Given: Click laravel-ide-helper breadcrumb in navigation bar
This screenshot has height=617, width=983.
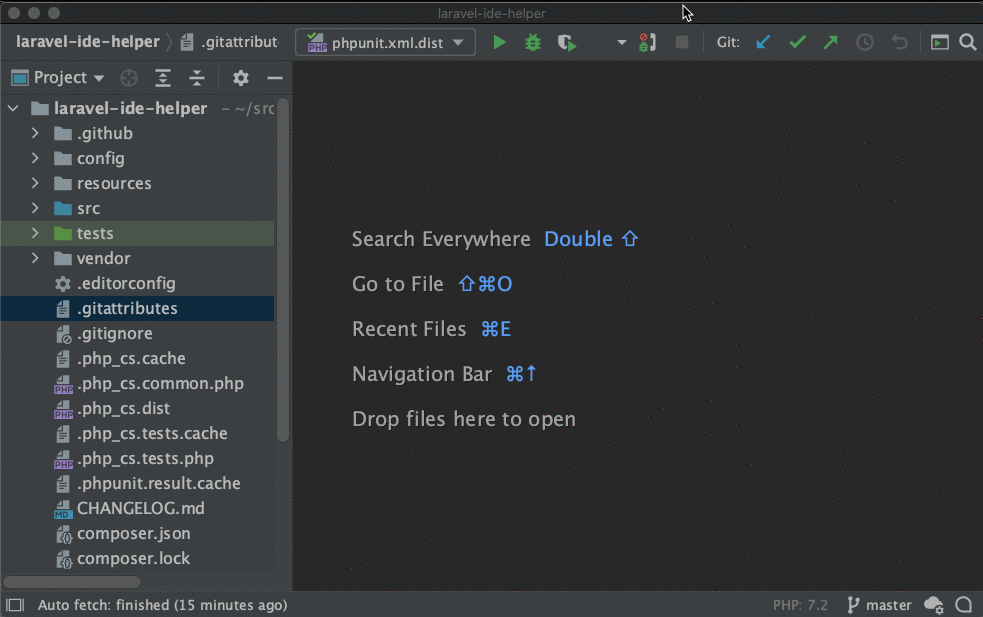Looking at the screenshot, I should pos(88,42).
